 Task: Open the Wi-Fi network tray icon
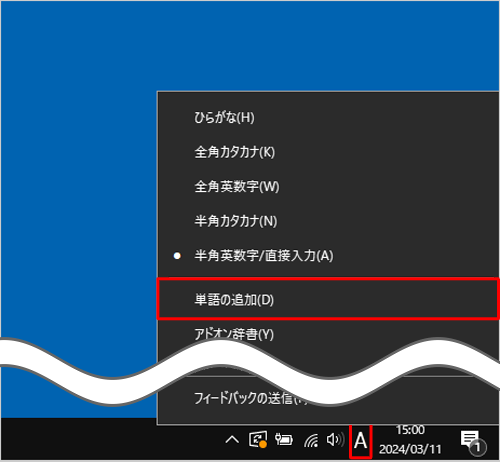click(311, 440)
